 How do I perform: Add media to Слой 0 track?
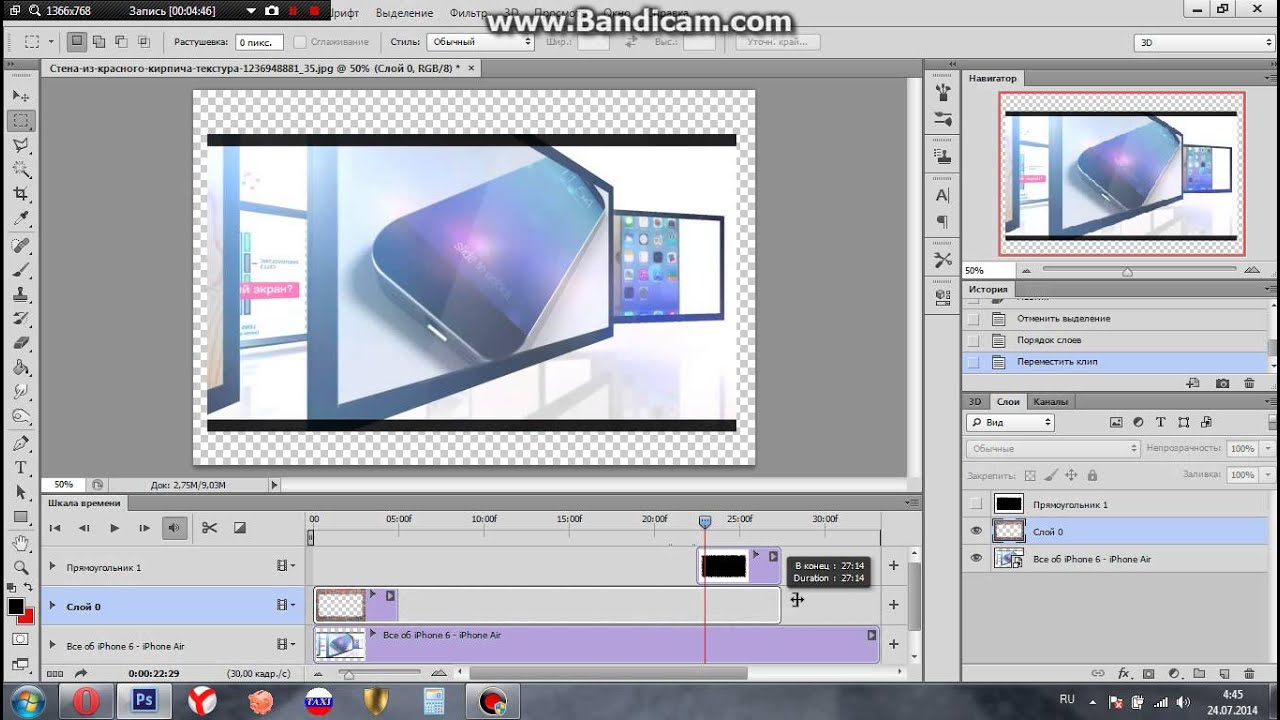coord(894,605)
